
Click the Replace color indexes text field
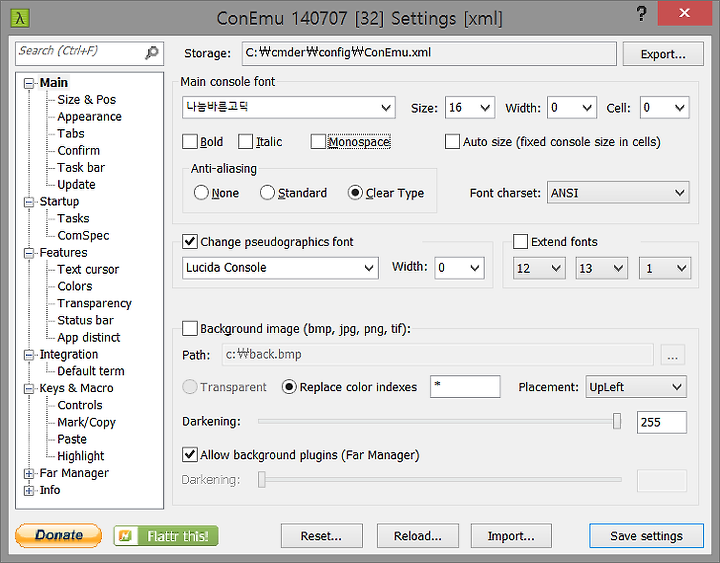pos(465,387)
